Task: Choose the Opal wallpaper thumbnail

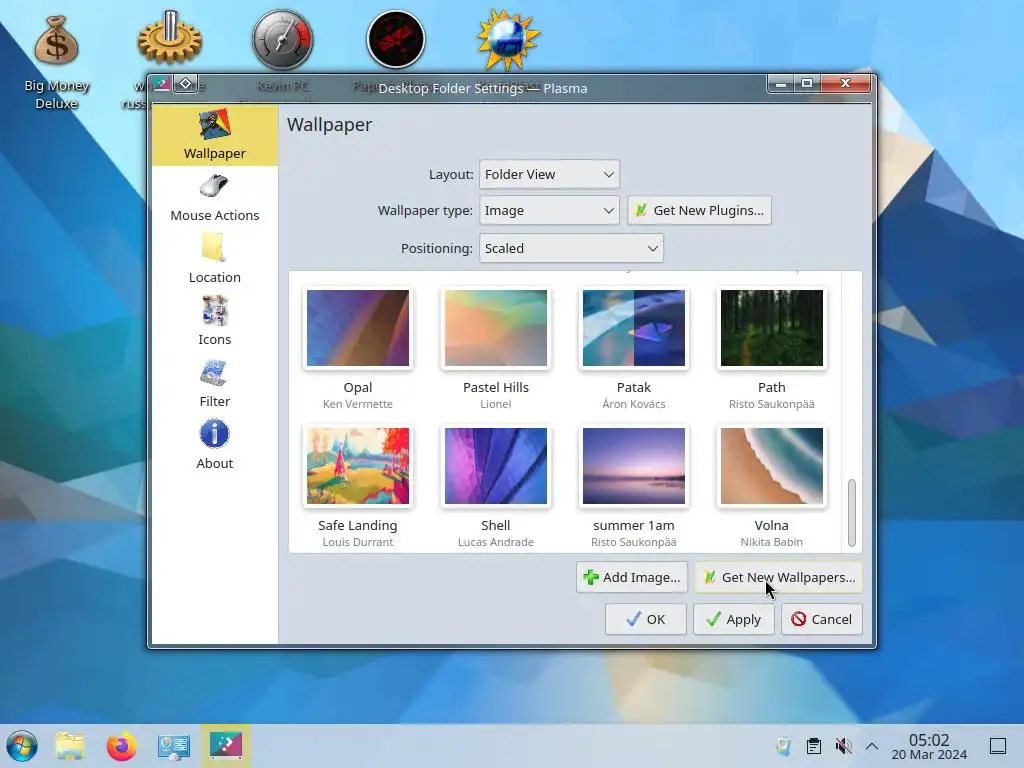Action: 358,328
